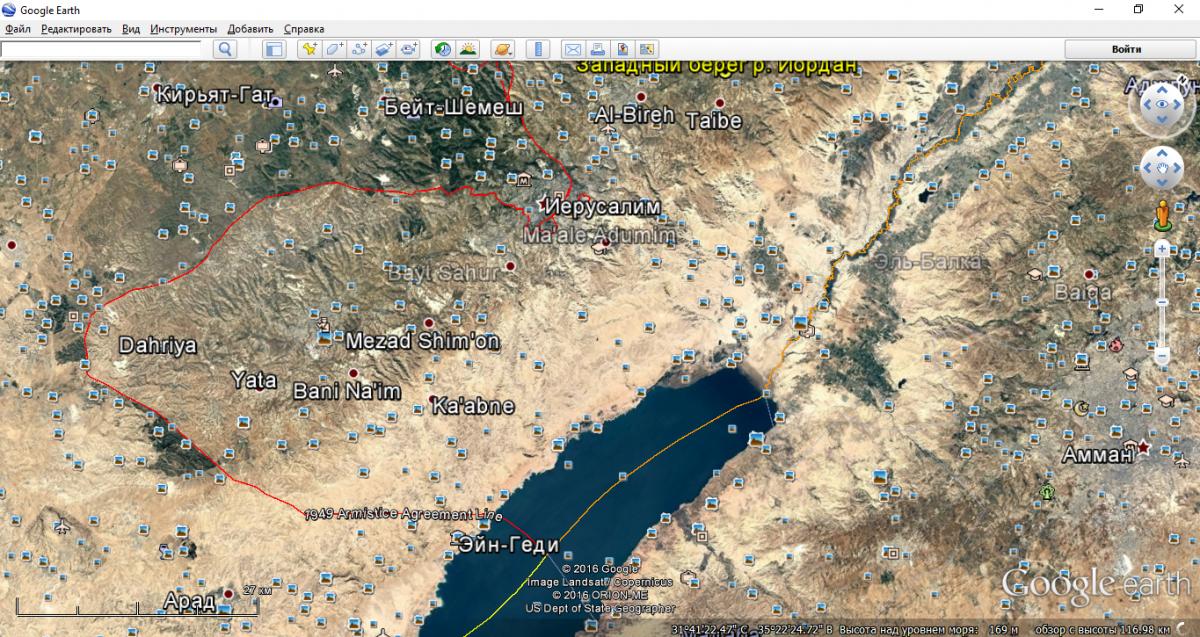Click in the search input field
The image size is (1200, 637).
(x=105, y=49)
